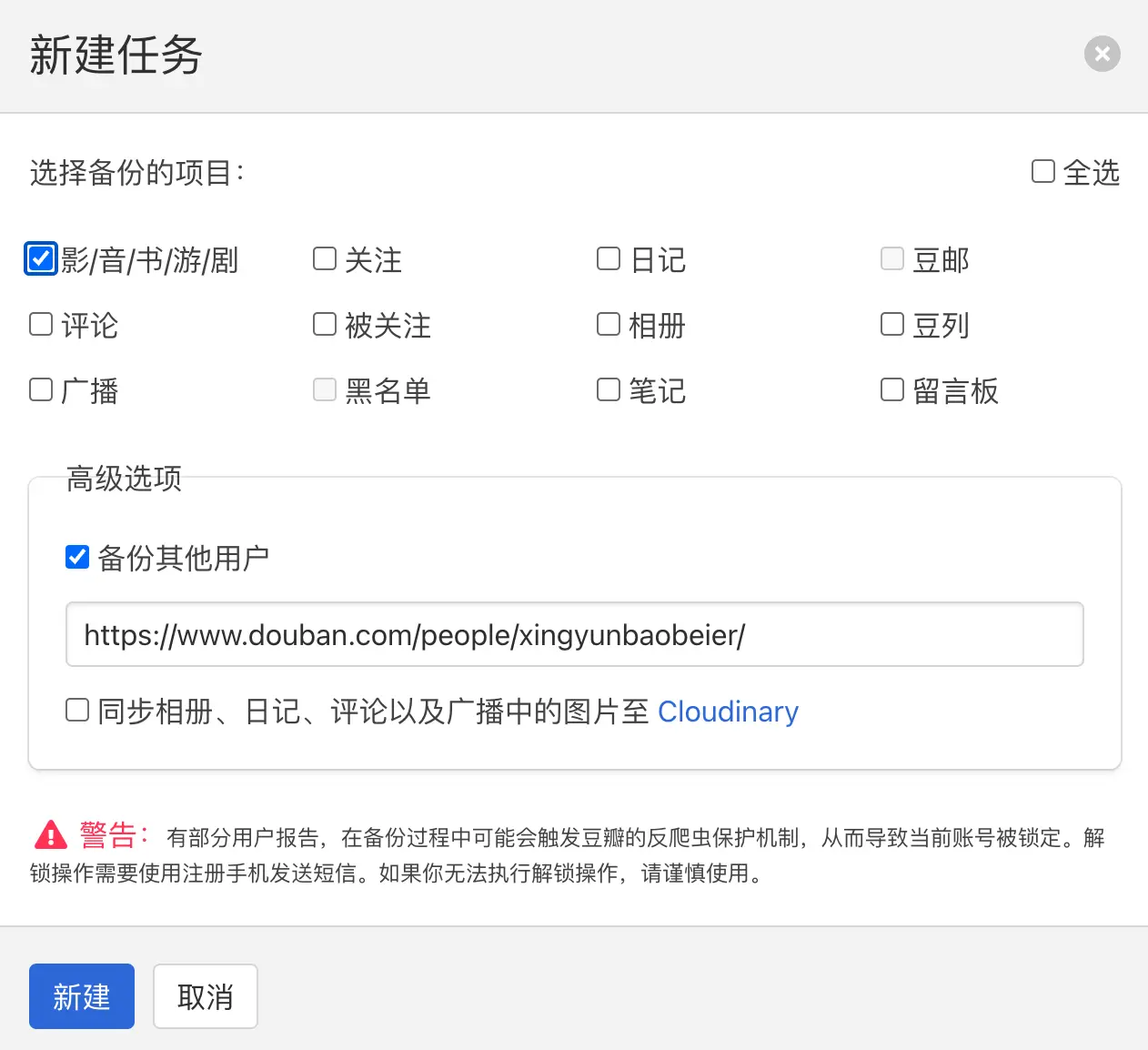Uncheck the 影/音/书/游/剧 checkbox
Viewport: 1148px width, 1050px height.
[41, 259]
